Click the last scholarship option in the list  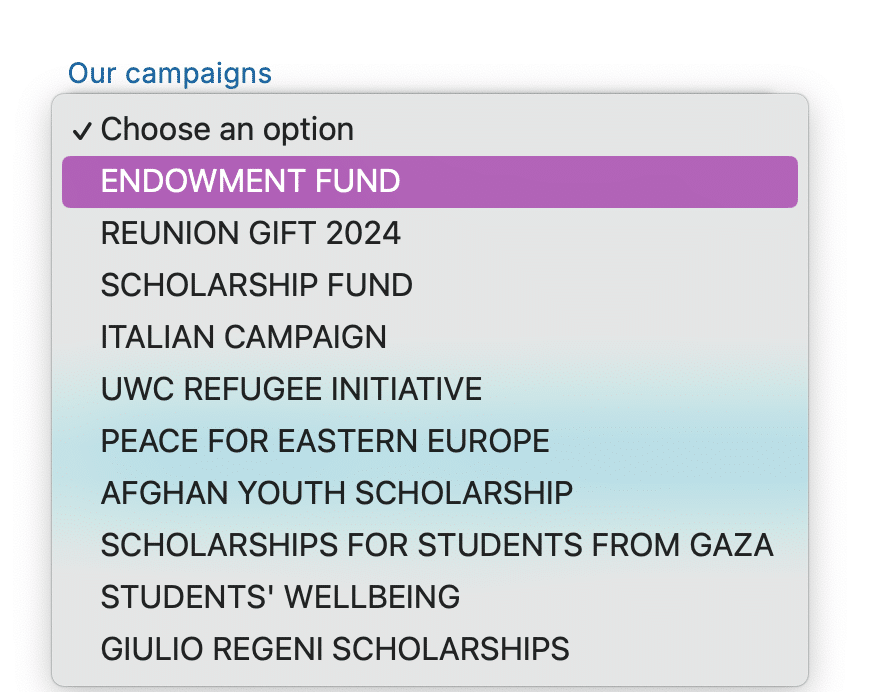(334, 649)
